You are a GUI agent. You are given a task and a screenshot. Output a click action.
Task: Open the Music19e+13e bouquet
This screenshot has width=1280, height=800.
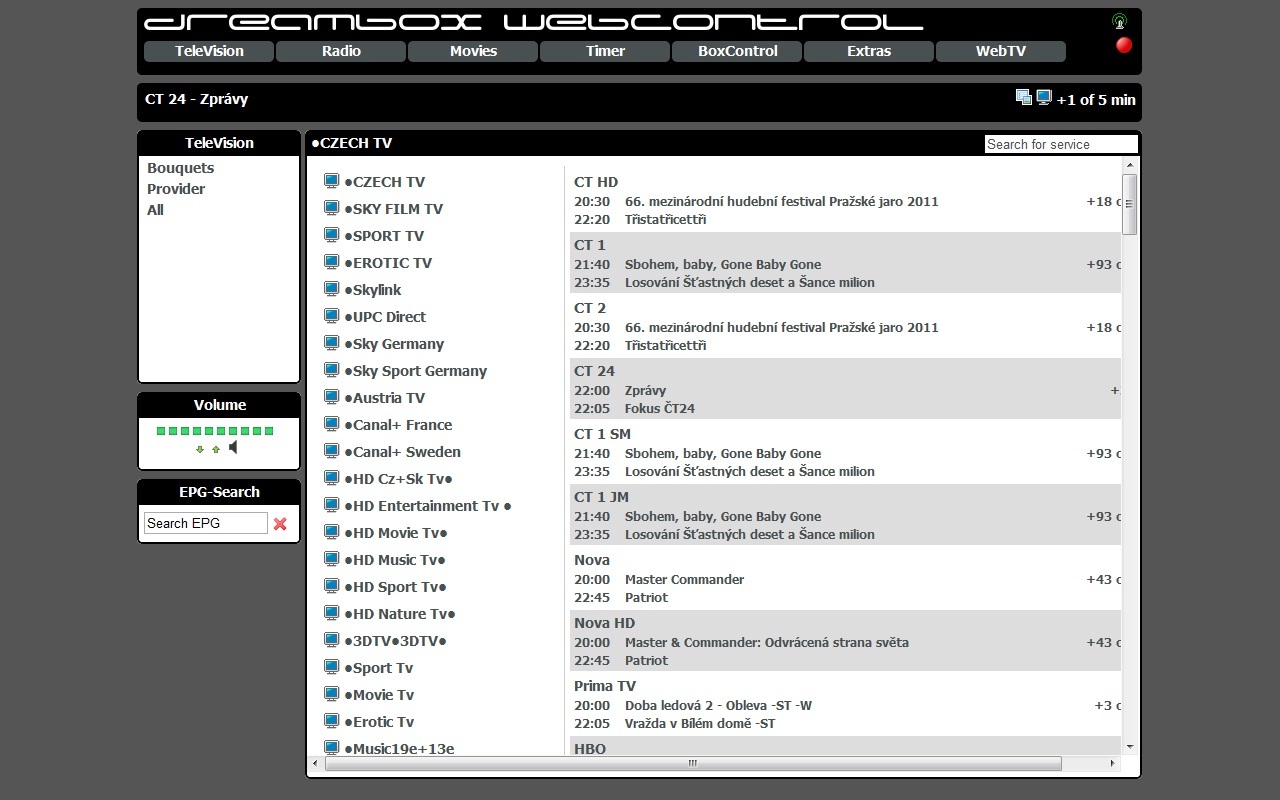tap(399, 748)
